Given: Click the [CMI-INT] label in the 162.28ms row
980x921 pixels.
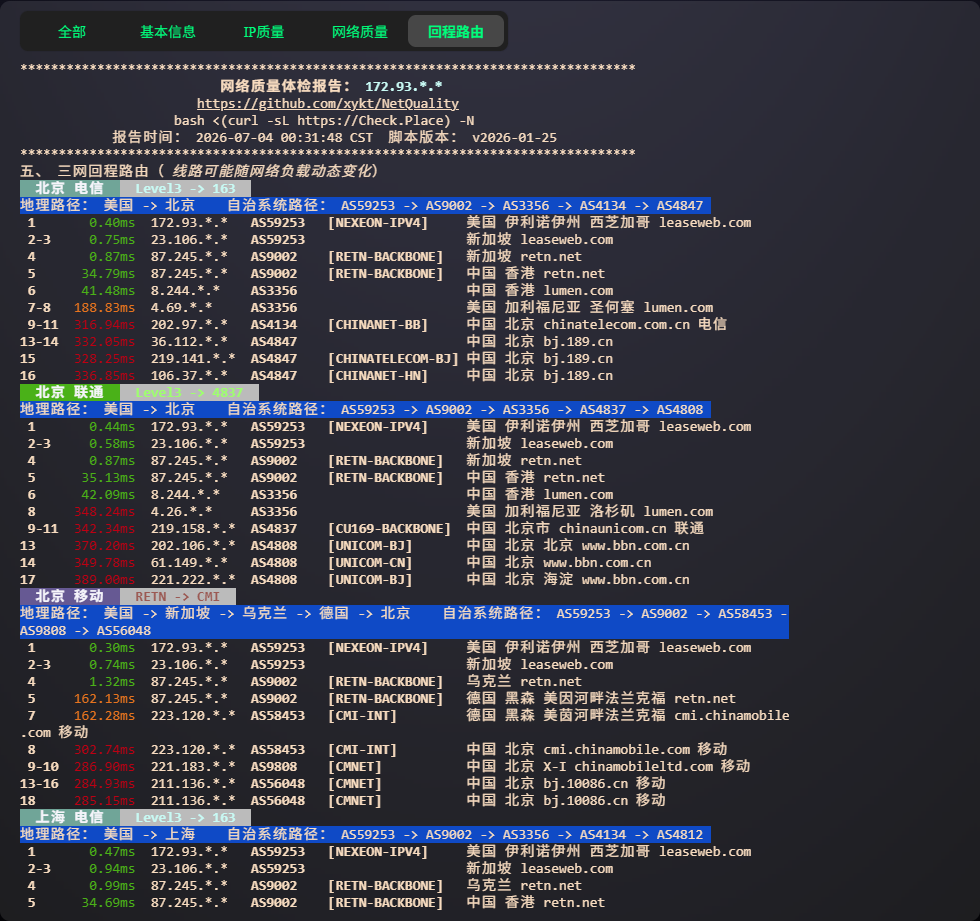Looking at the screenshot, I should 362,715.
